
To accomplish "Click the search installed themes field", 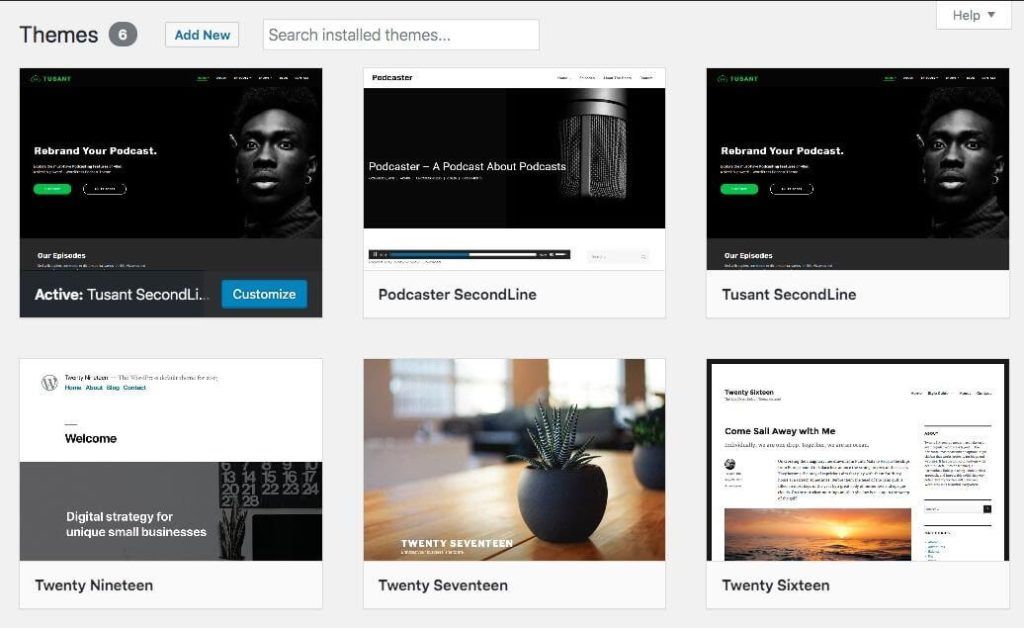I will [400, 34].
